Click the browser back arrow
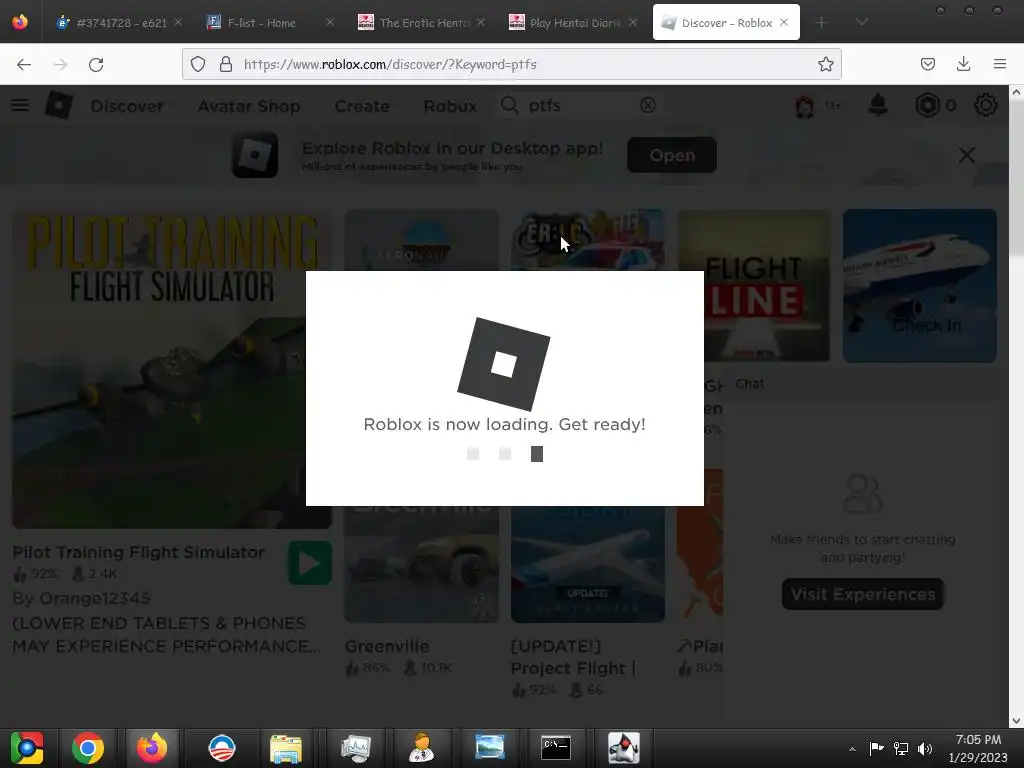Image resolution: width=1024 pixels, height=768 pixels. coord(24,64)
